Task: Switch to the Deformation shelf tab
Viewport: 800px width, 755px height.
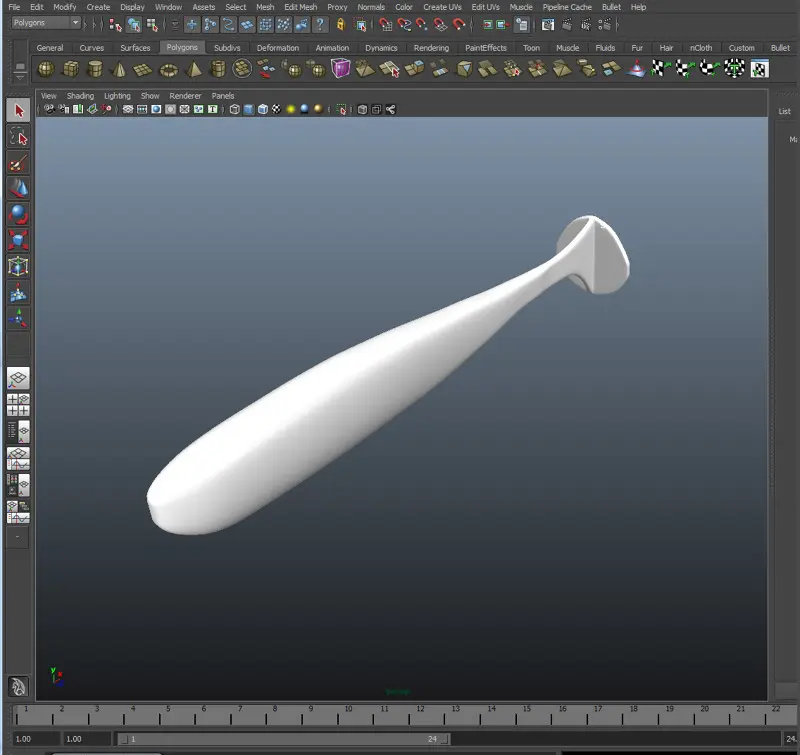Action: (278, 48)
